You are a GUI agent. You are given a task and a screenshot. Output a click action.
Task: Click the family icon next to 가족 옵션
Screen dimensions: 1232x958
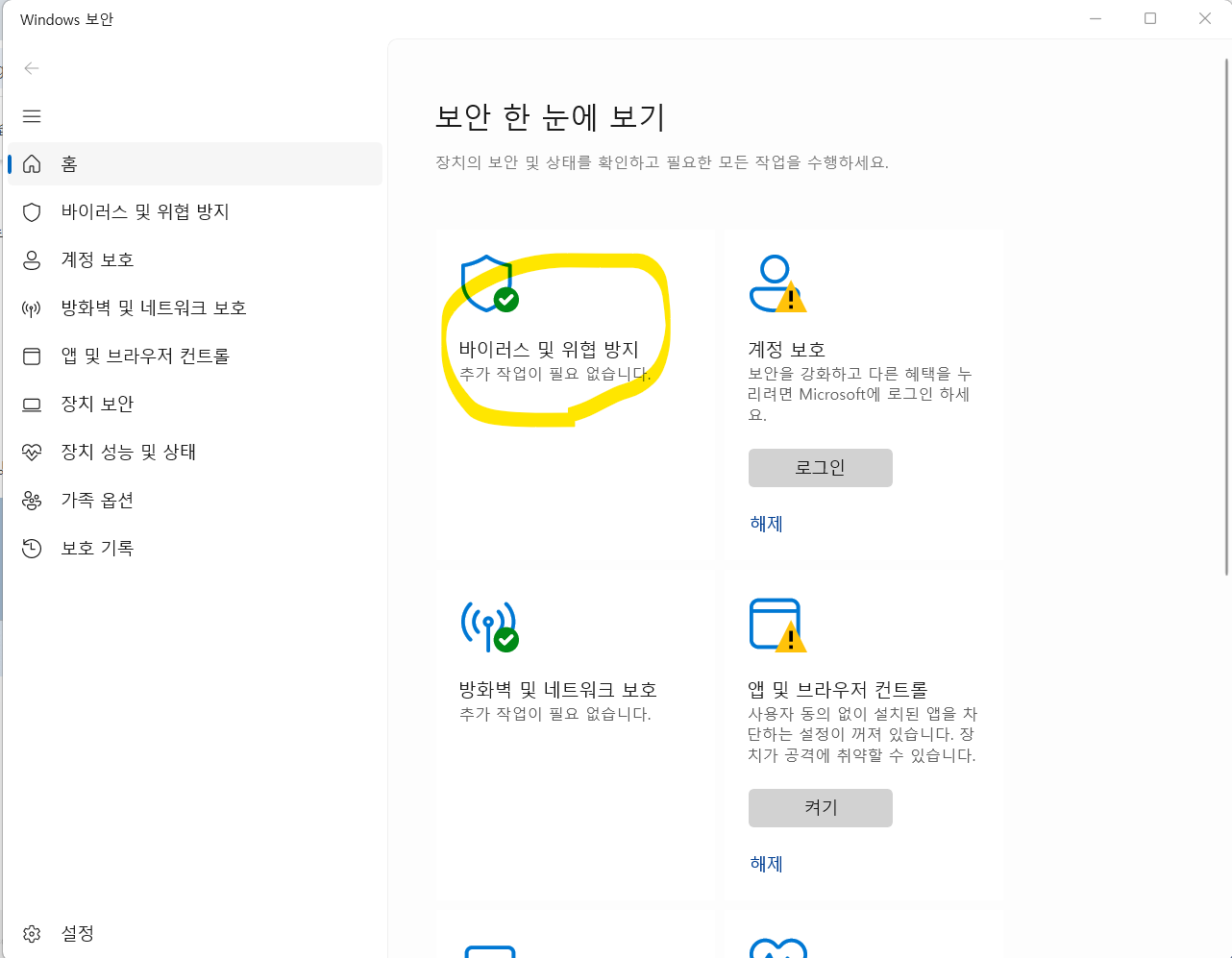point(32,501)
